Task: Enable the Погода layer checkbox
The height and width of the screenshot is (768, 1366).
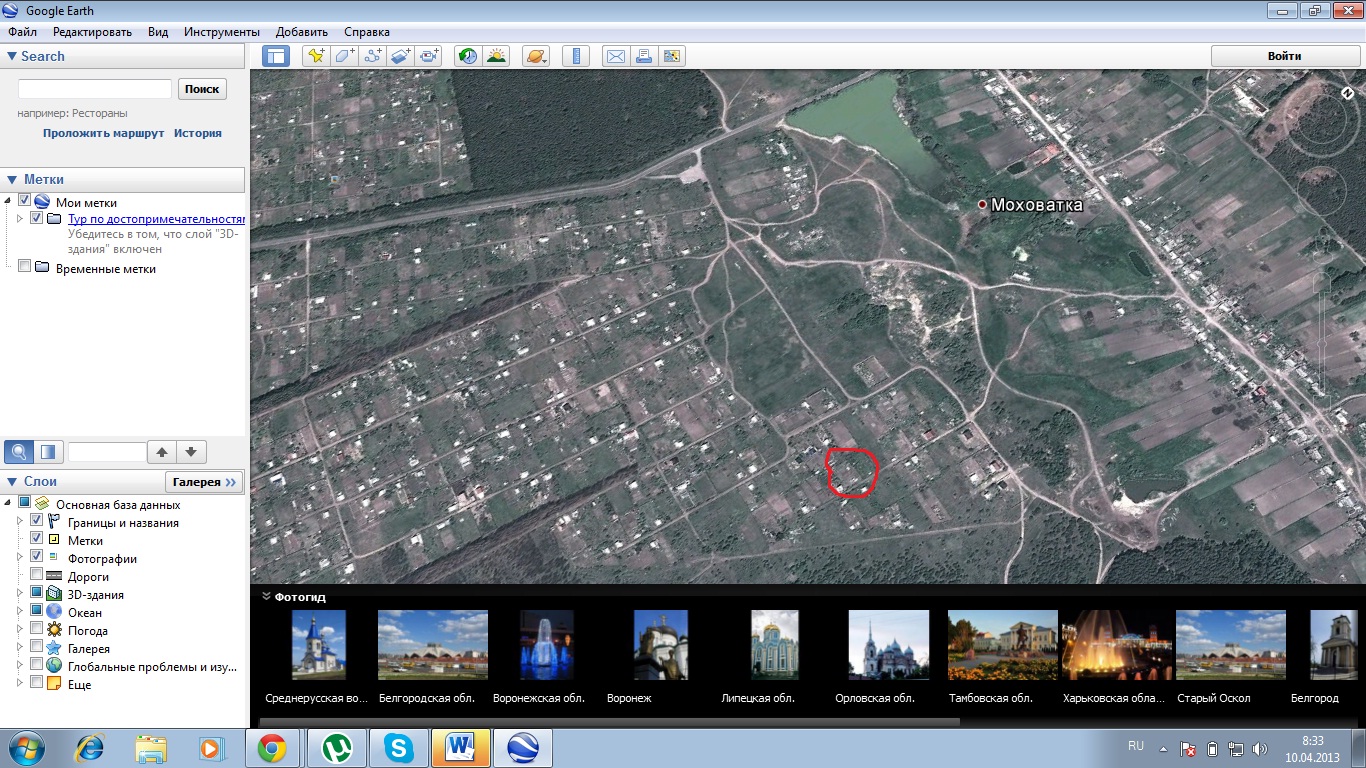Action: click(x=37, y=629)
